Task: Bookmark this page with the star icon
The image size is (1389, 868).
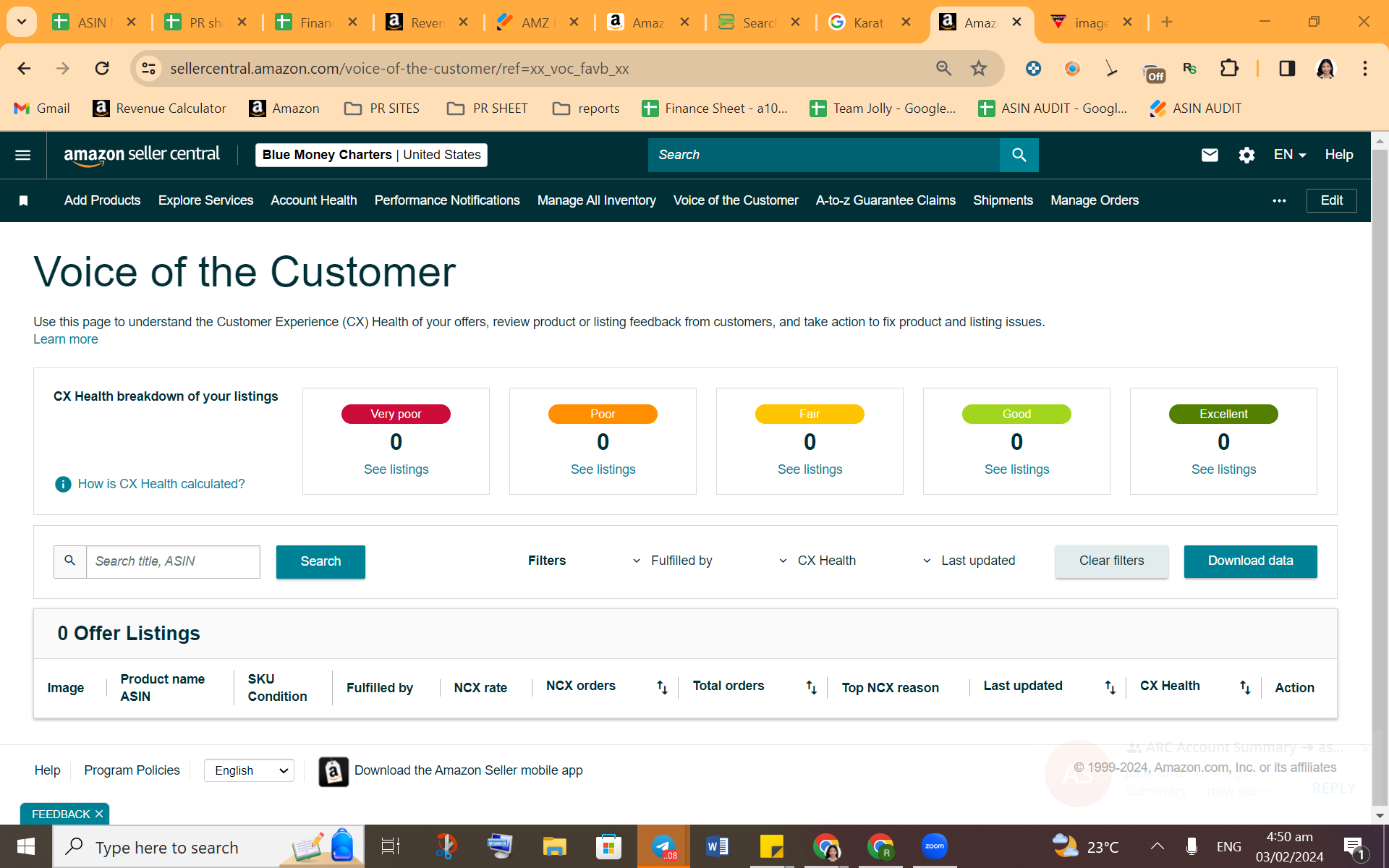Action: (x=979, y=68)
